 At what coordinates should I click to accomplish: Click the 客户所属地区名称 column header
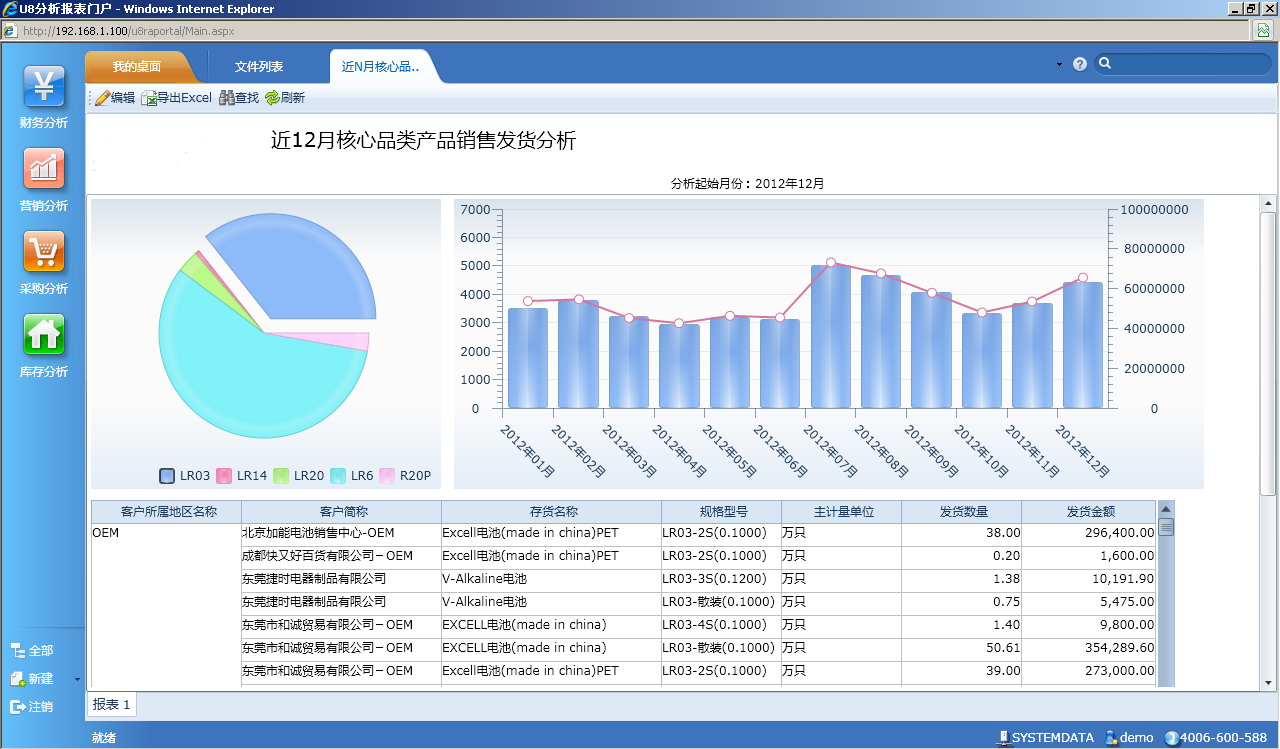pyautogui.click(x=167, y=512)
